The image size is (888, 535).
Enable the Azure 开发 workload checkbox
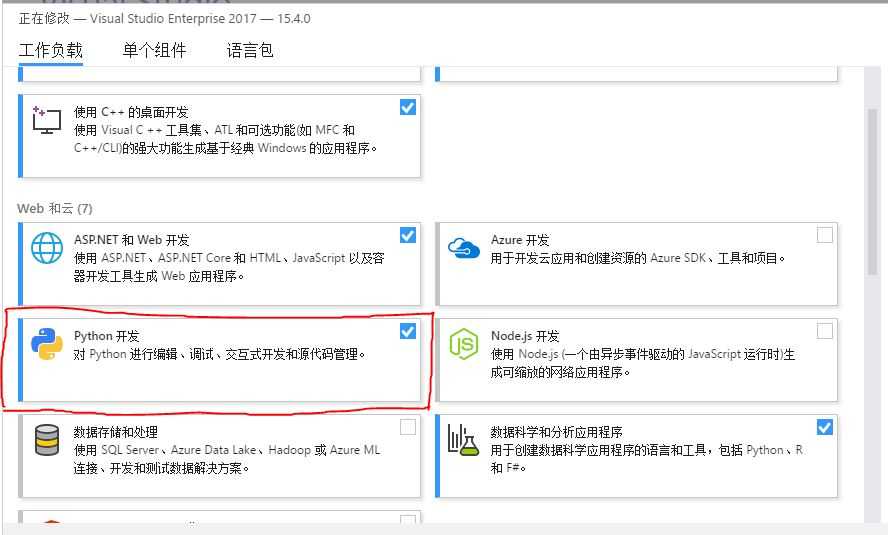[x=825, y=235]
